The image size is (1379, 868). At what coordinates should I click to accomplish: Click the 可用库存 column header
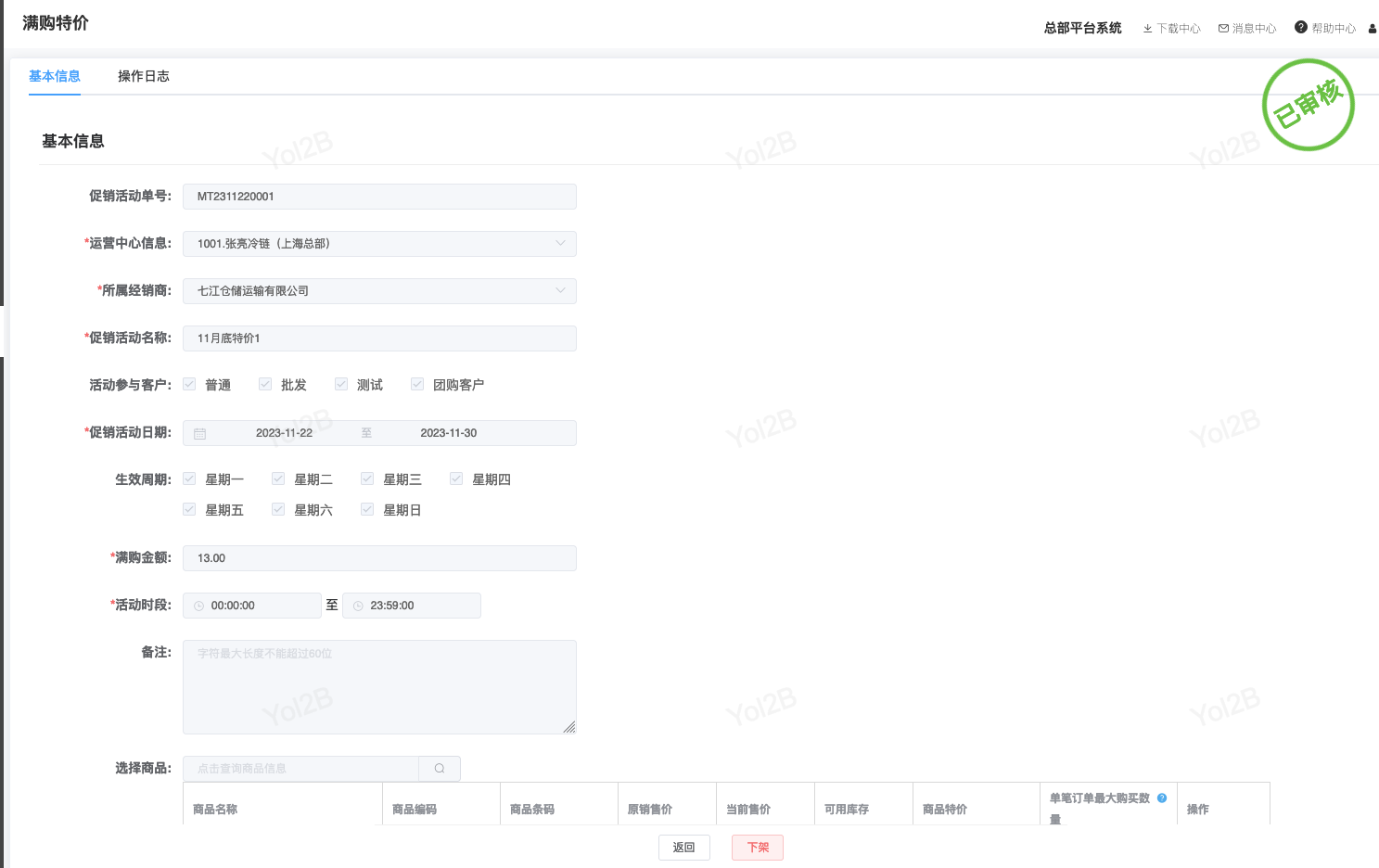pos(847,810)
